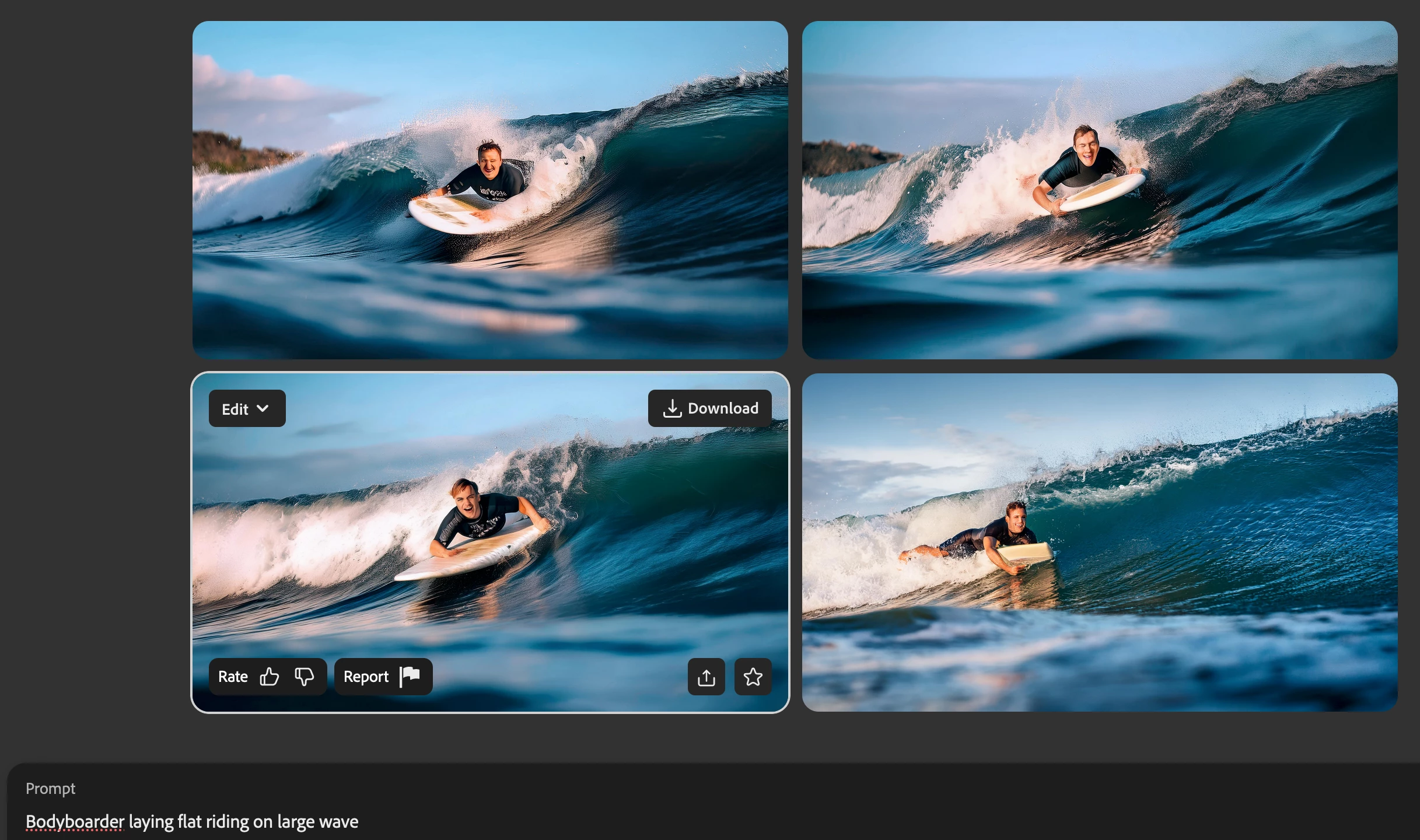Click the Rate label

[x=233, y=677]
